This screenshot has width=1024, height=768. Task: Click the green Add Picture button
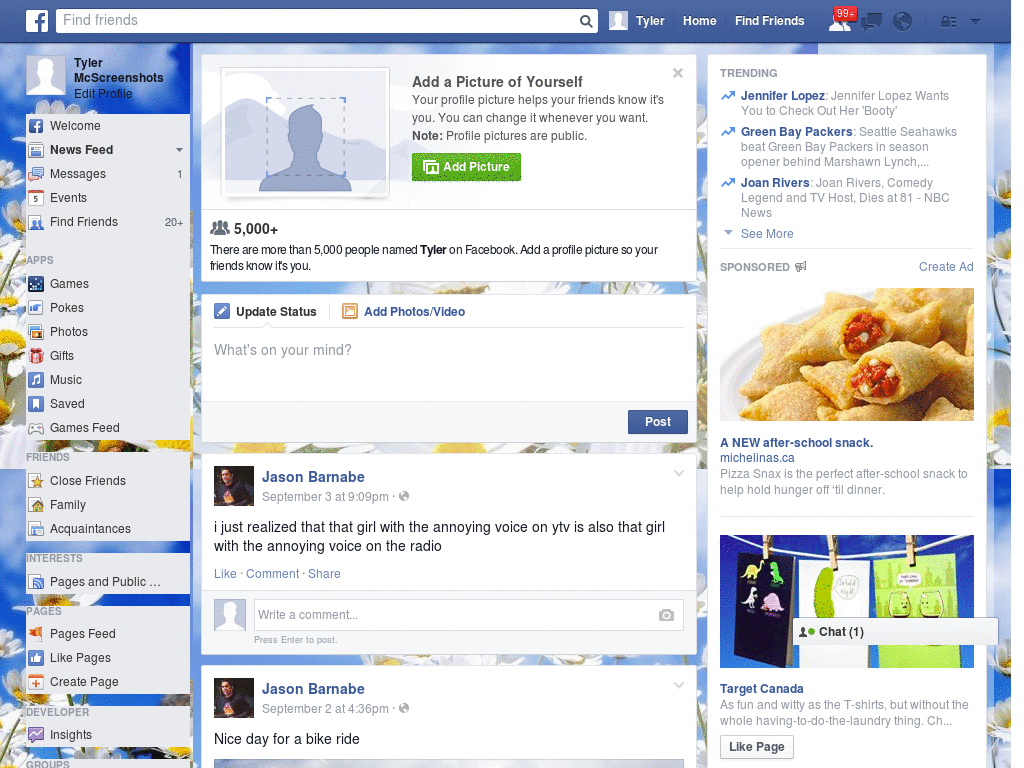pyautogui.click(x=466, y=167)
